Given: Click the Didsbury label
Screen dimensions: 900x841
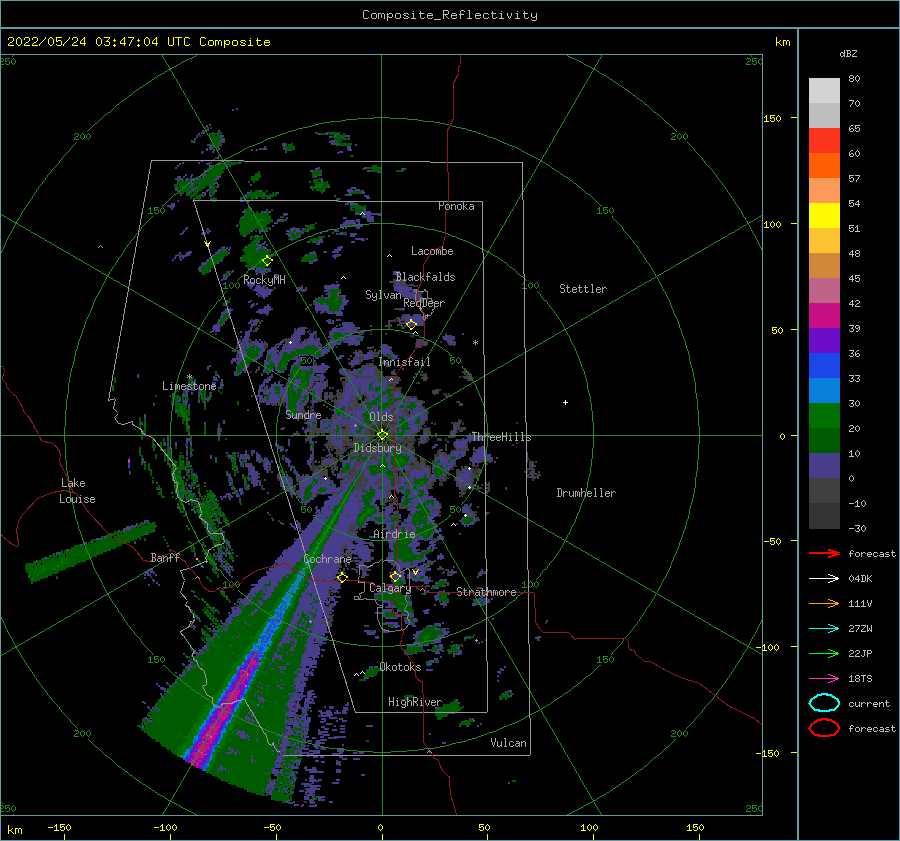Looking at the screenshot, I should (377, 448).
